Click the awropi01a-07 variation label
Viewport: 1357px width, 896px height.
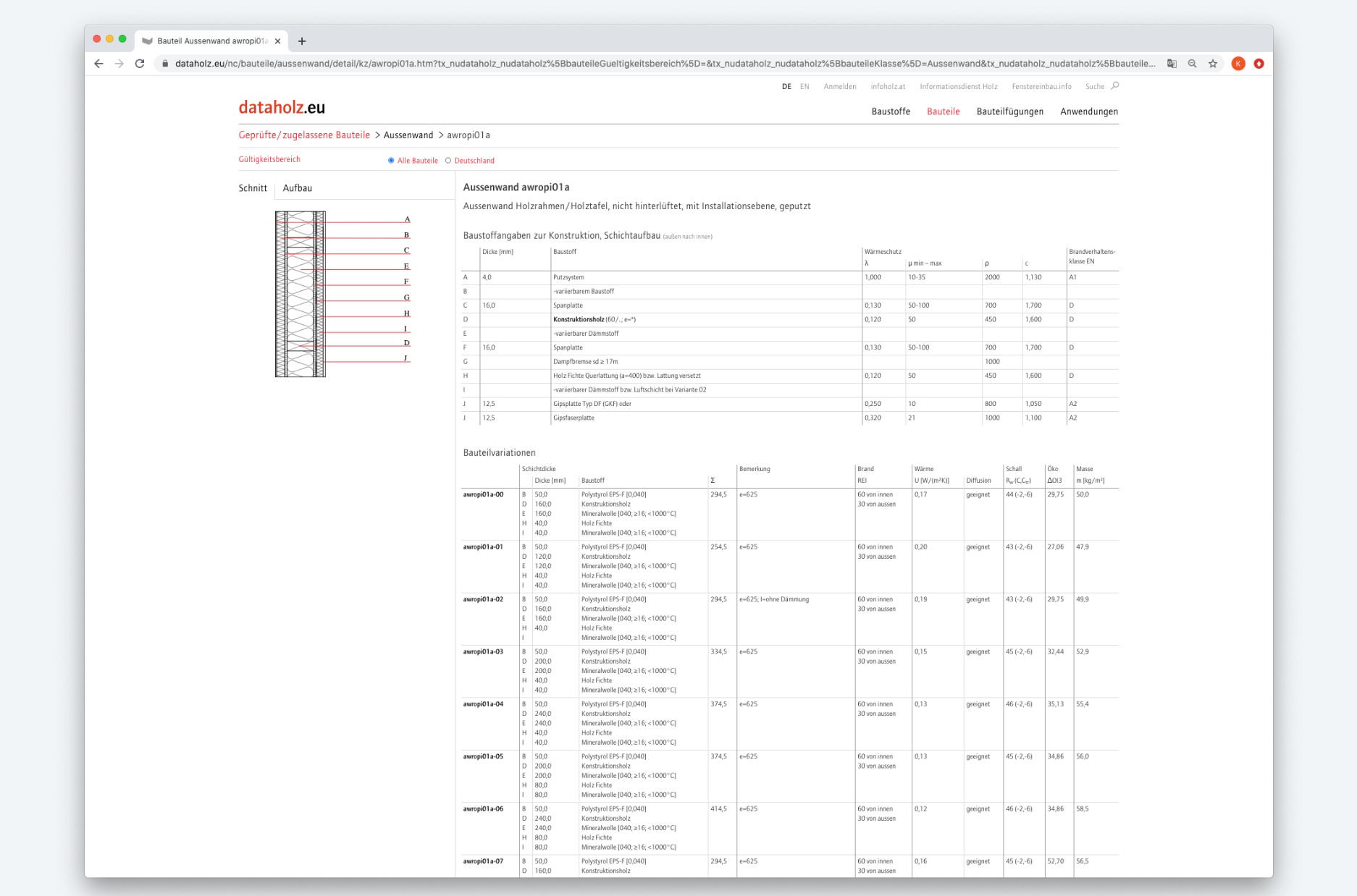483,861
